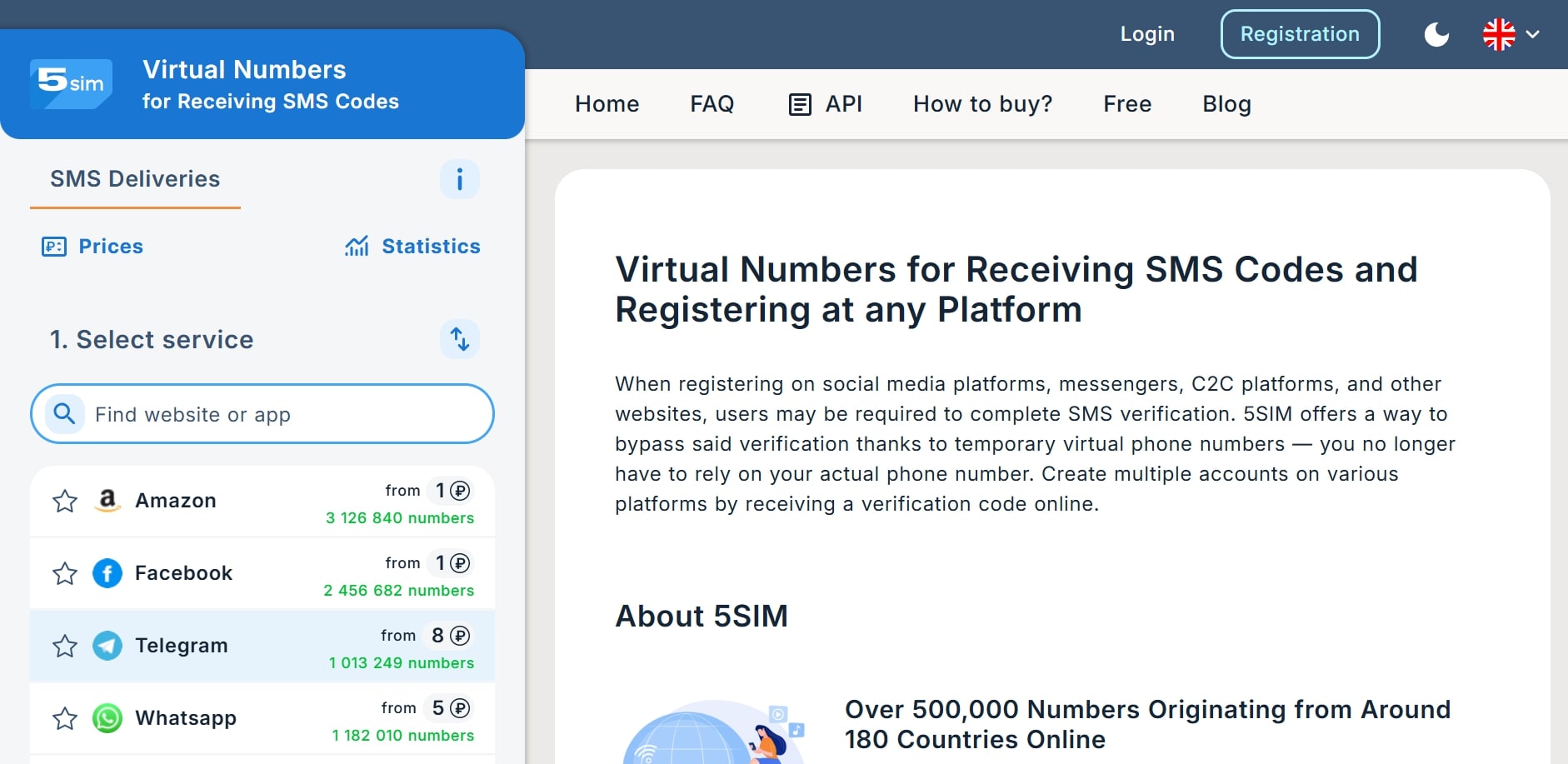The height and width of the screenshot is (764, 1568).
Task: Select the Facebook service name
Action: point(184,573)
